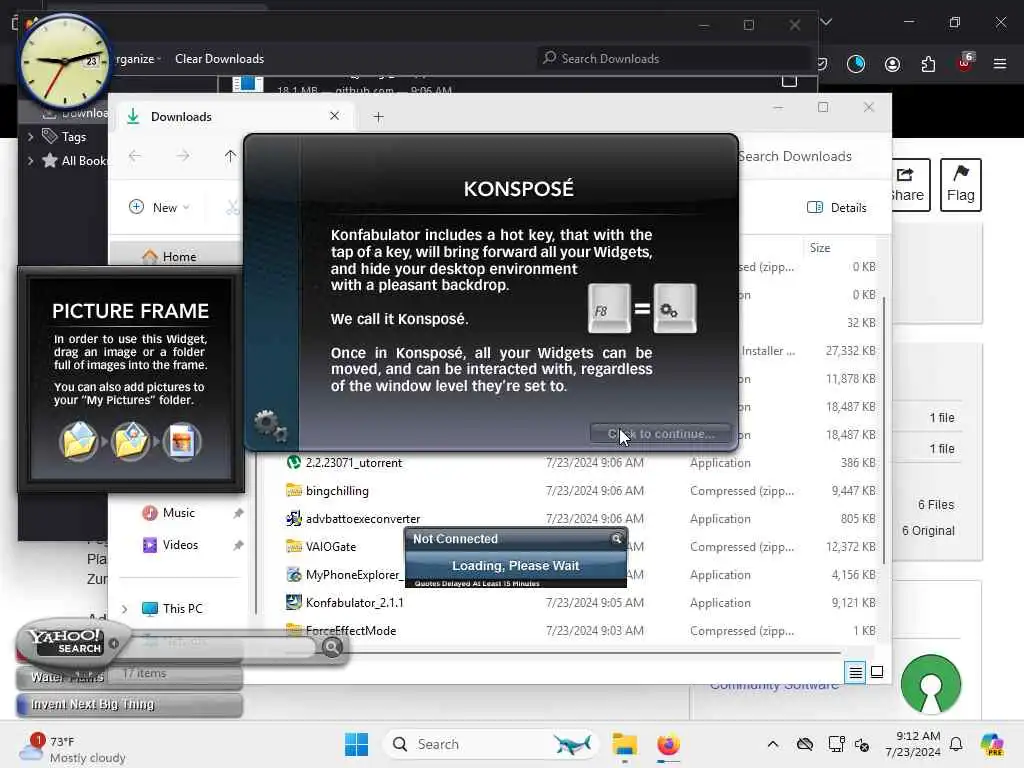Click the first envelope icon in Picture Frame

pos(78,441)
